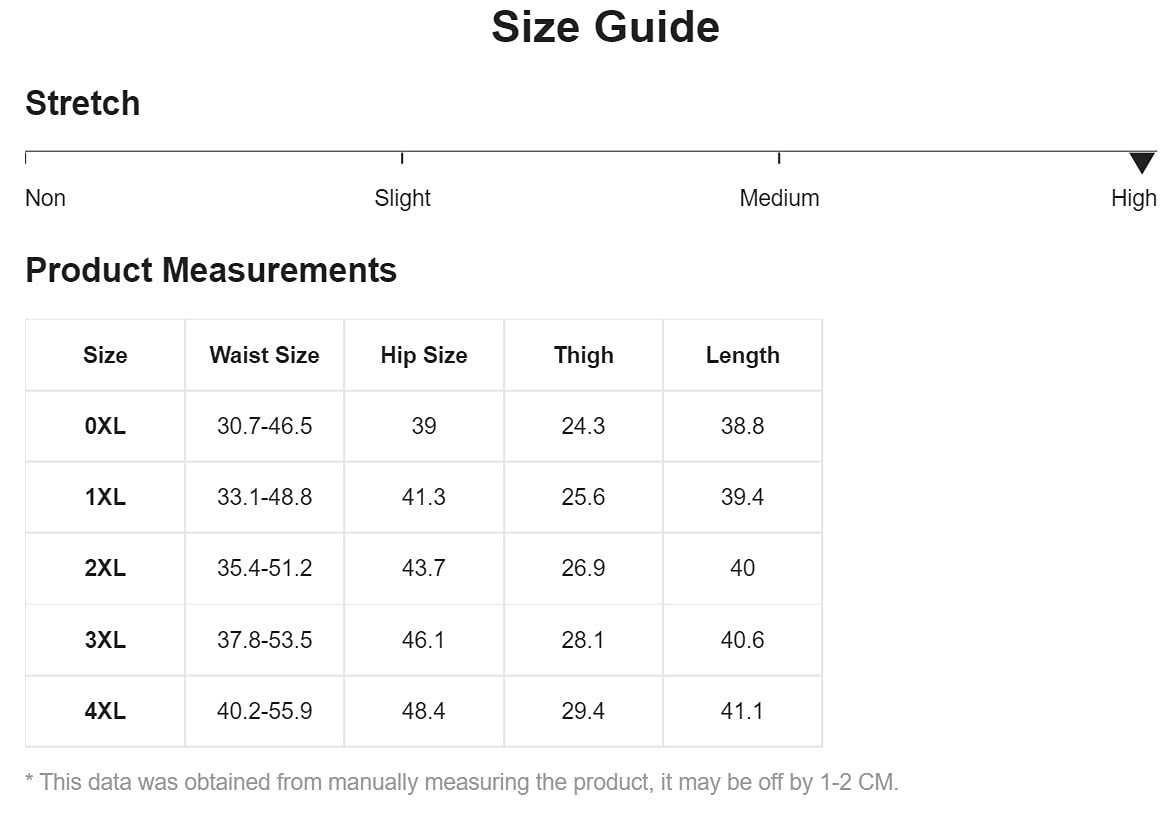1171x818 pixels.
Task: Click the 38.8 length cell
Action: click(x=742, y=426)
